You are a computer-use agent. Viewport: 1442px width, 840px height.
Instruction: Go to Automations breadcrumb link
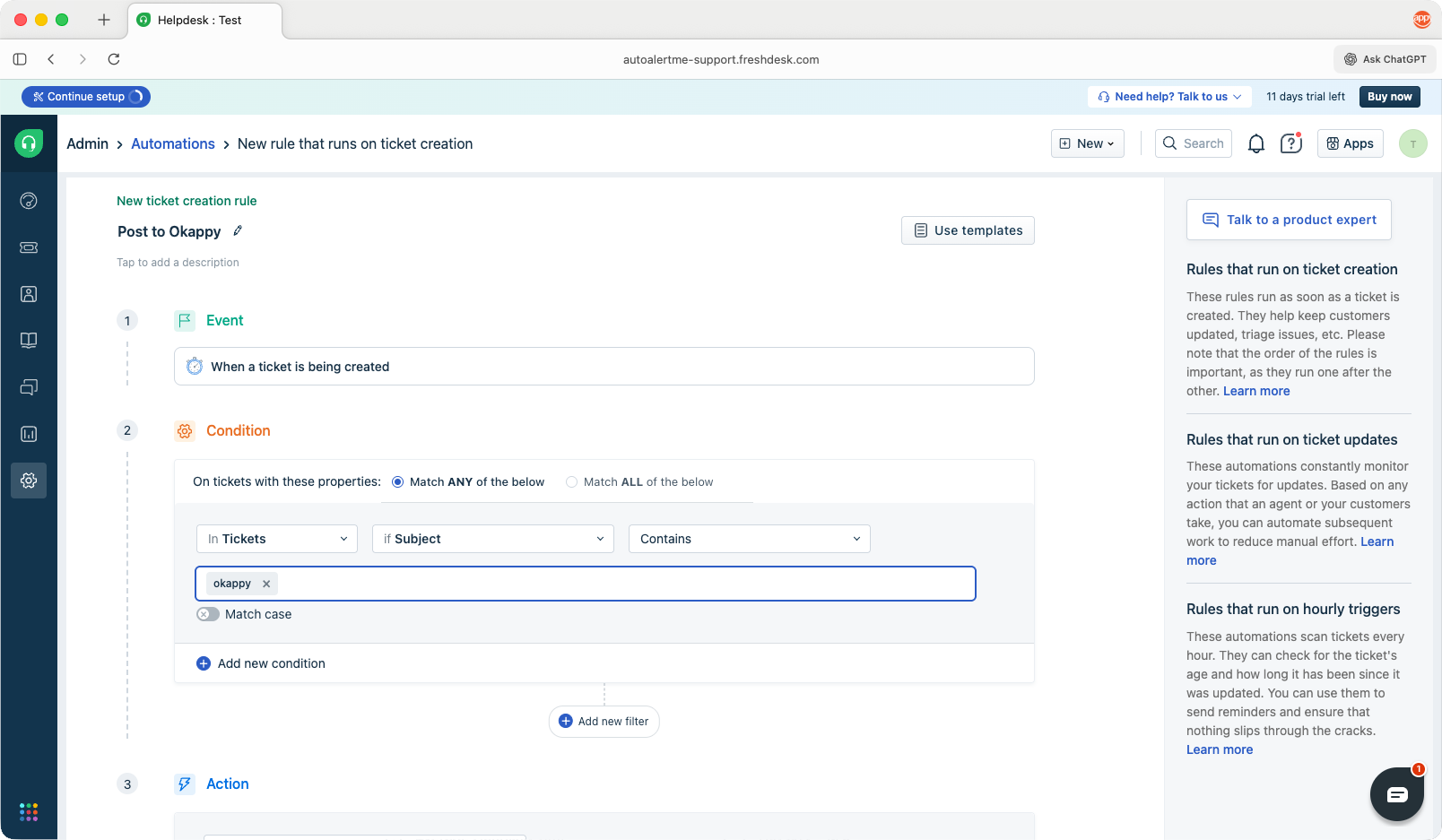[173, 143]
